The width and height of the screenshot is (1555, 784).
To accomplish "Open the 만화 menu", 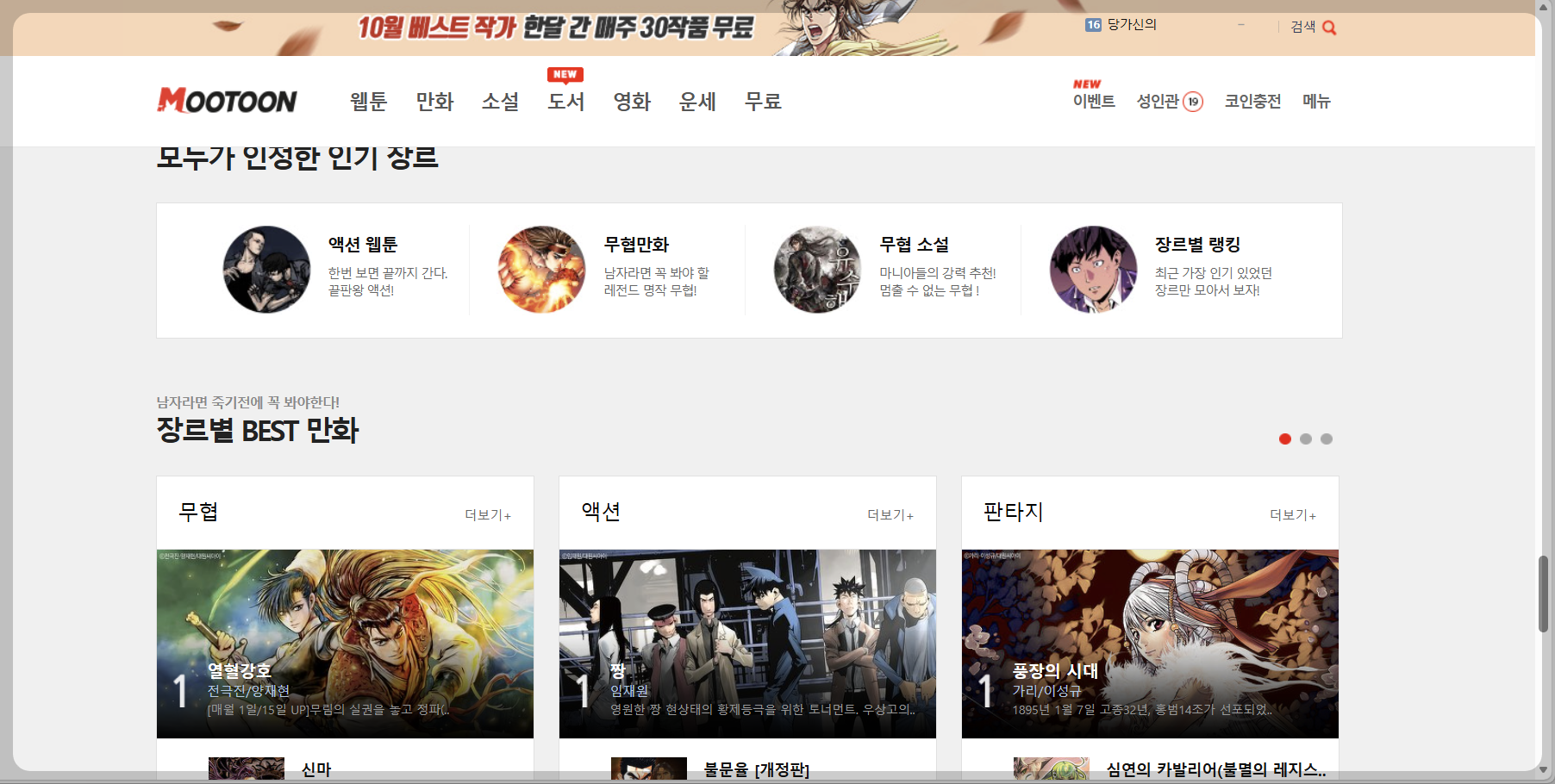I will [434, 102].
